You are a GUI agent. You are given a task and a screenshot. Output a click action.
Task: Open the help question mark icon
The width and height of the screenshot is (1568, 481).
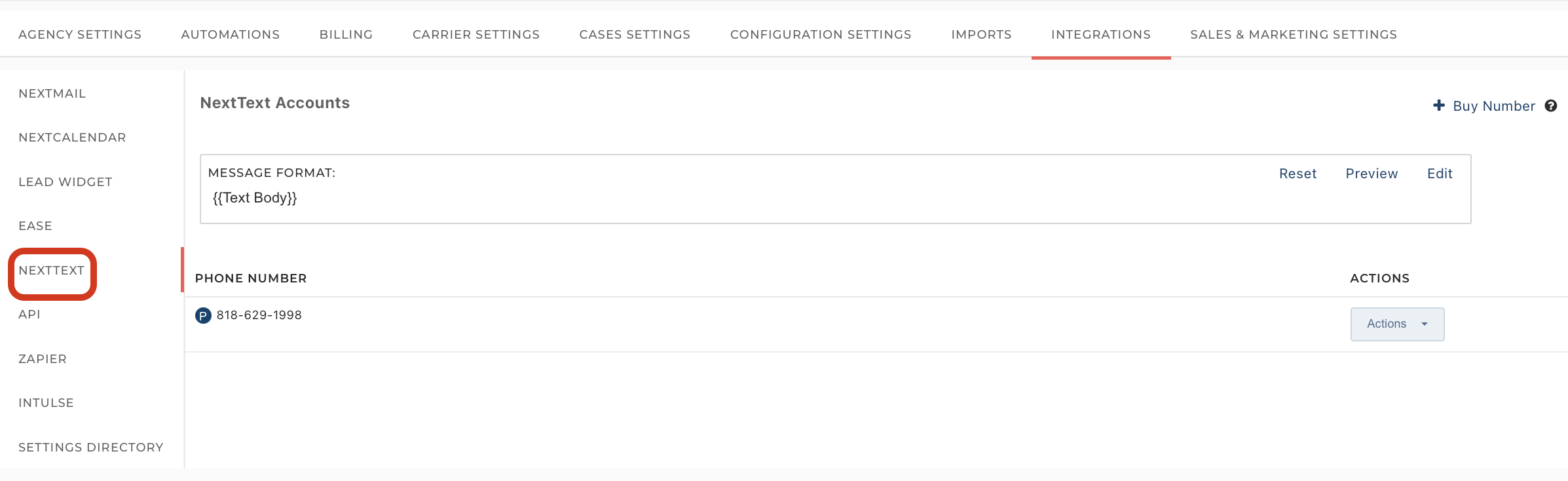(x=1551, y=106)
